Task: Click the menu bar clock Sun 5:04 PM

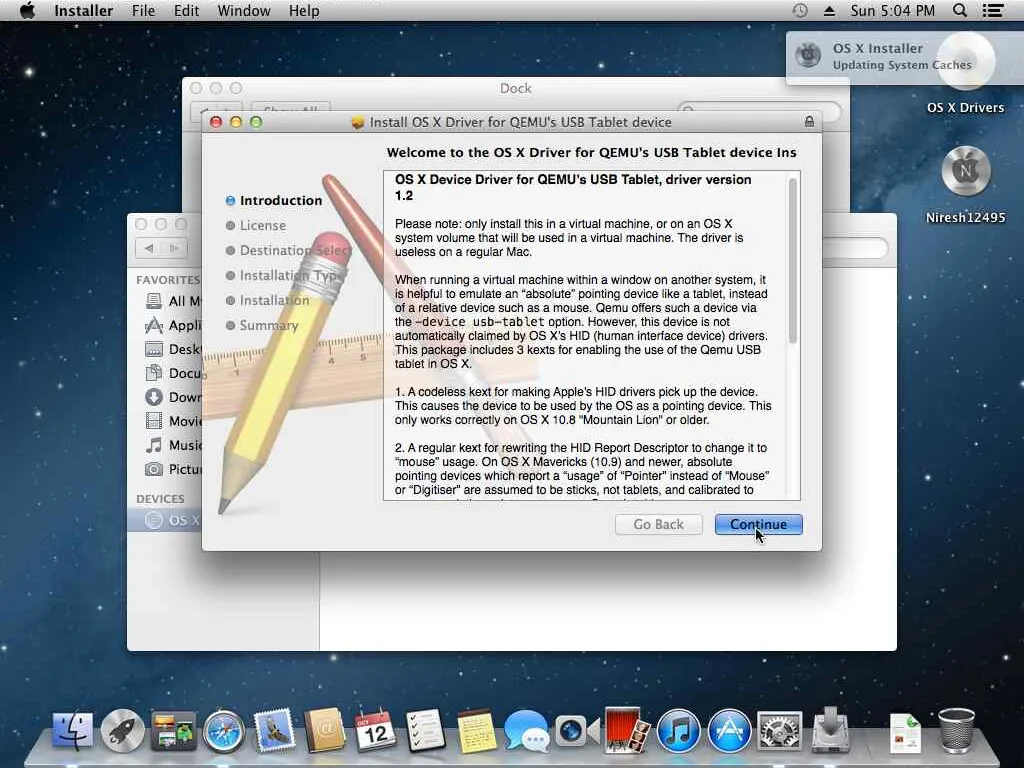Action: (893, 10)
